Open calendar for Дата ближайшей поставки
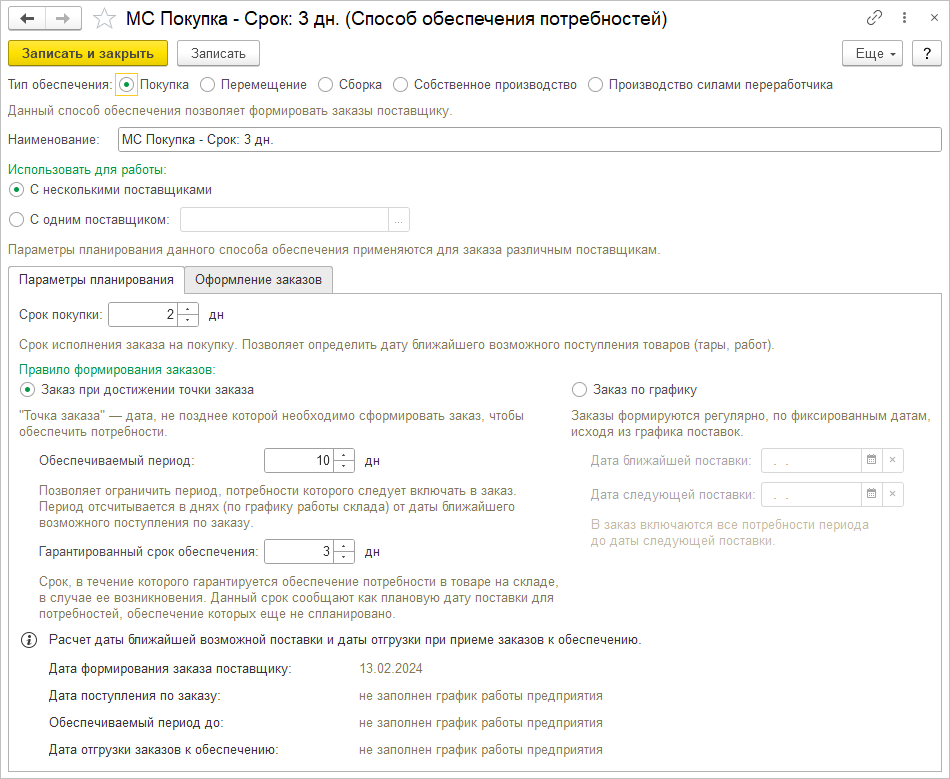950x779 pixels. coord(871,460)
